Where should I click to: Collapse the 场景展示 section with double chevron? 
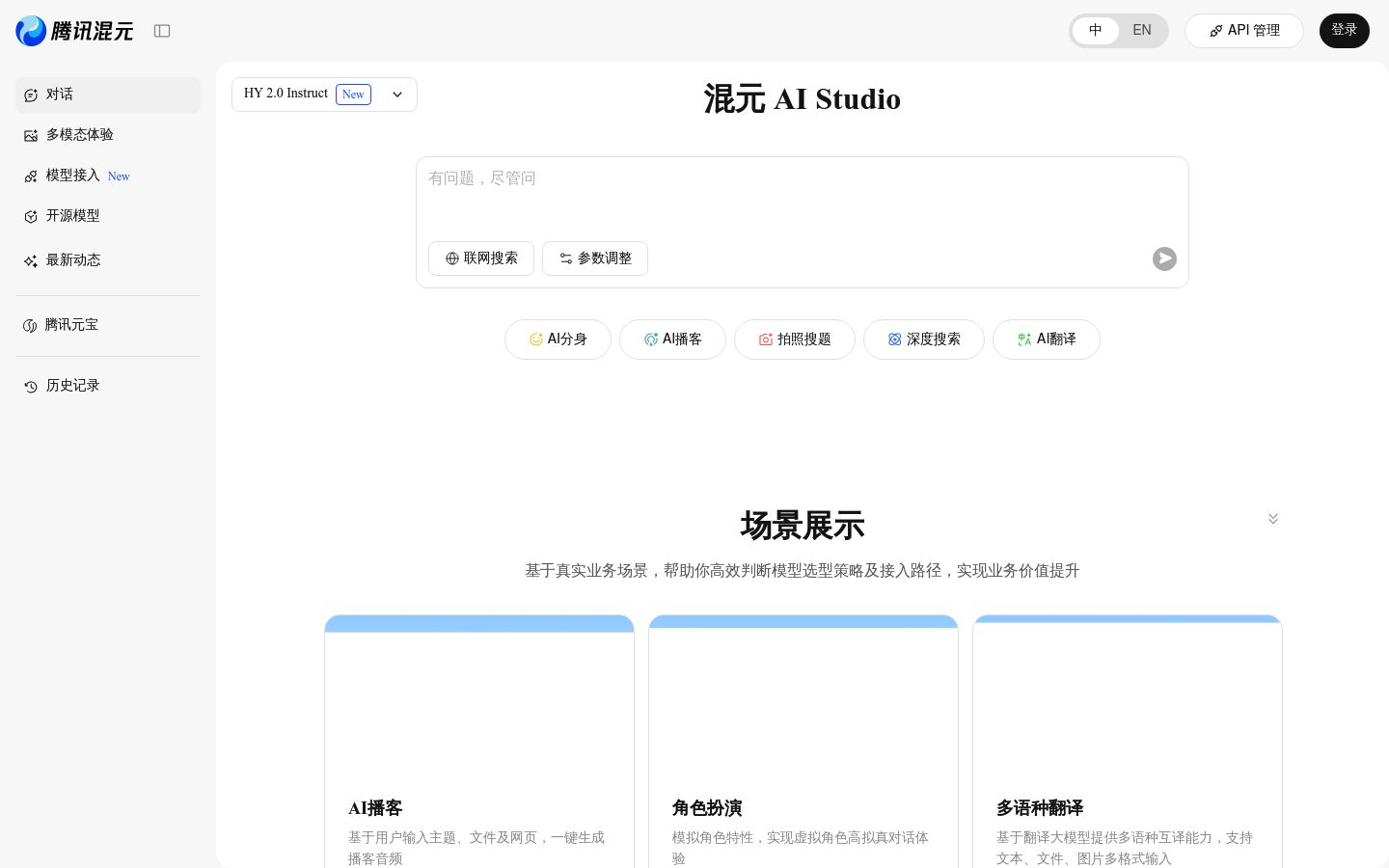click(1273, 519)
